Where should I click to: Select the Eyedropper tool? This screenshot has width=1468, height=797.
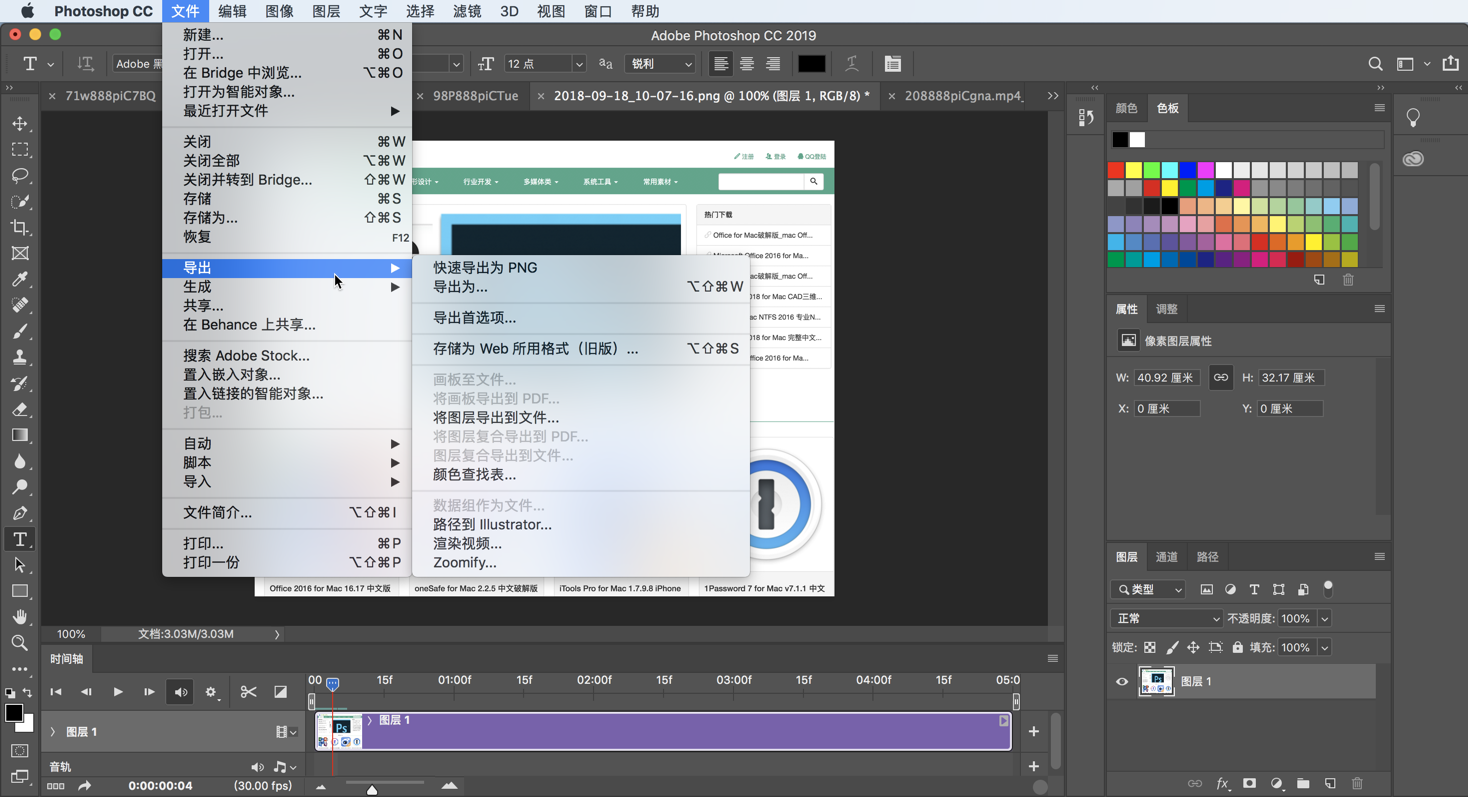point(20,279)
